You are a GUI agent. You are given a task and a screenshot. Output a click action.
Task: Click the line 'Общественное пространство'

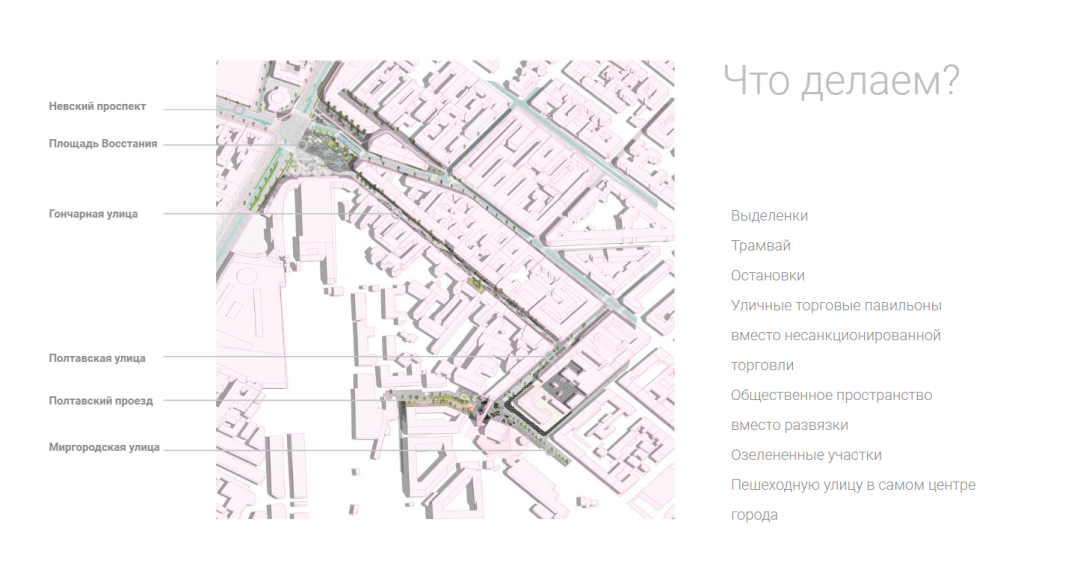pyautogui.click(x=831, y=395)
